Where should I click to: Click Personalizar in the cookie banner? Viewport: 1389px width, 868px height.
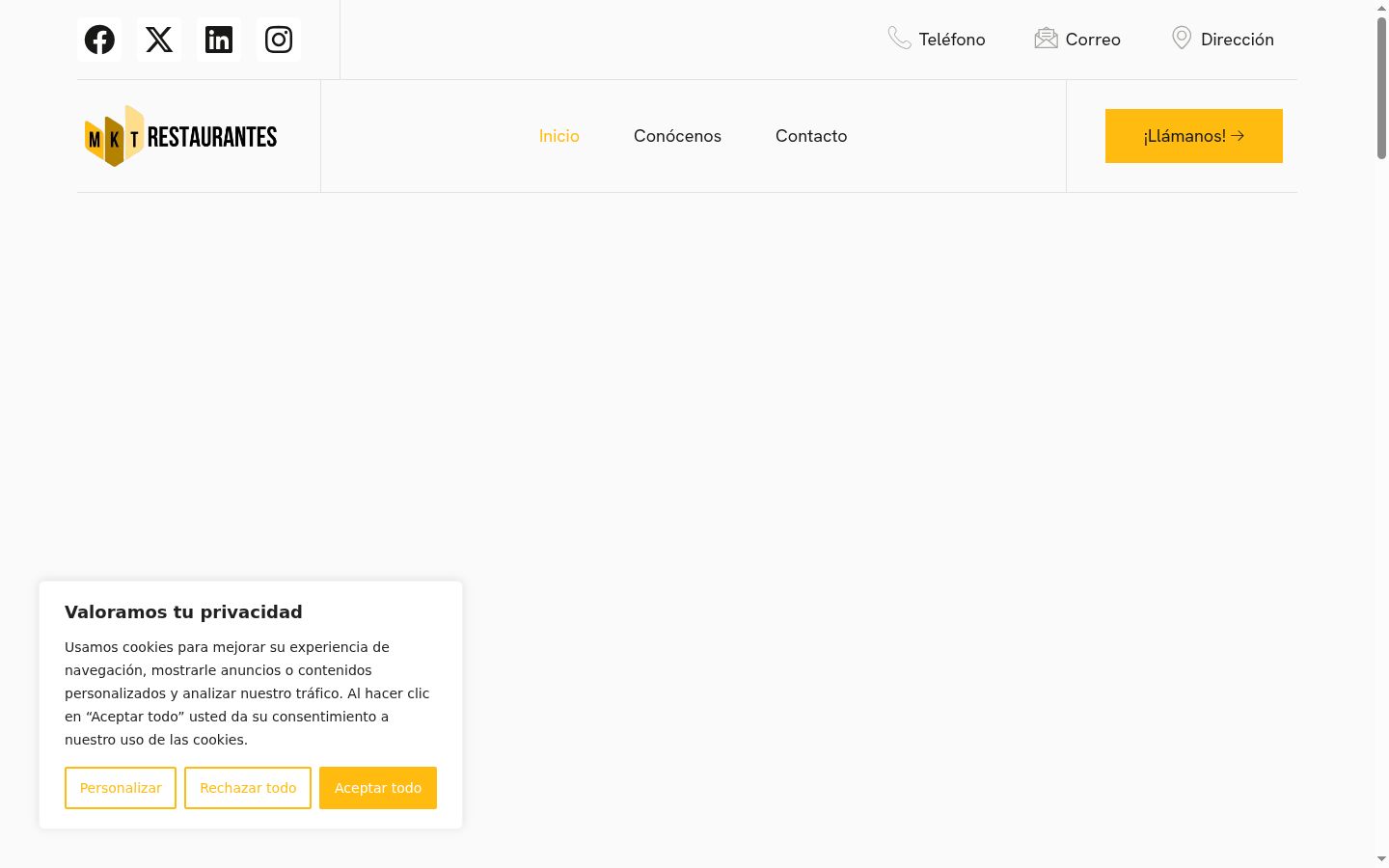[121, 788]
